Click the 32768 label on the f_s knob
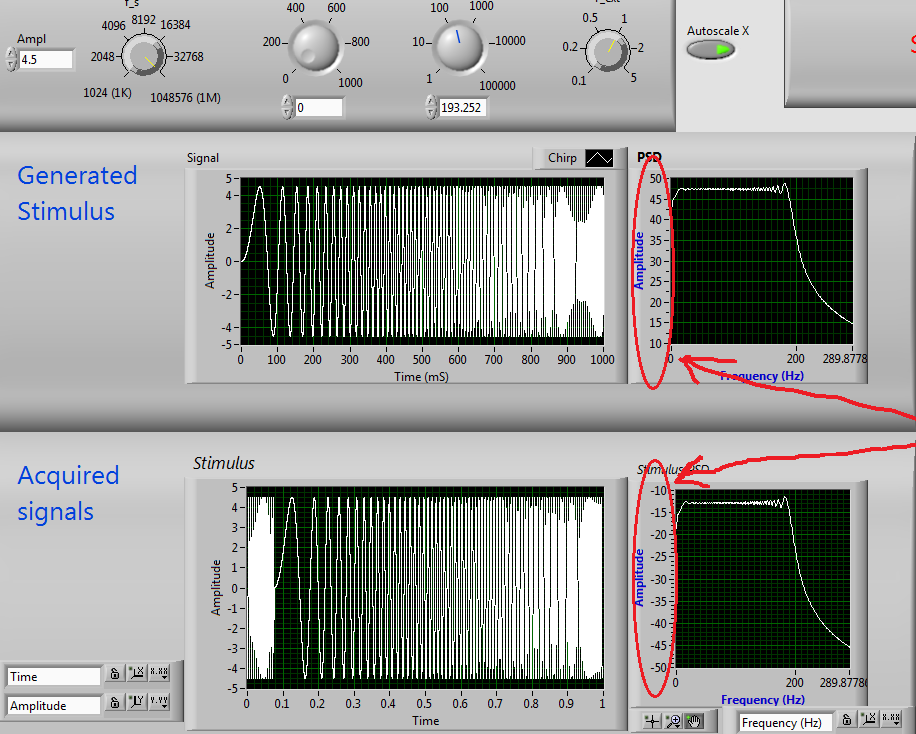The height and width of the screenshot is (734, 916). (x=188, y=57)
